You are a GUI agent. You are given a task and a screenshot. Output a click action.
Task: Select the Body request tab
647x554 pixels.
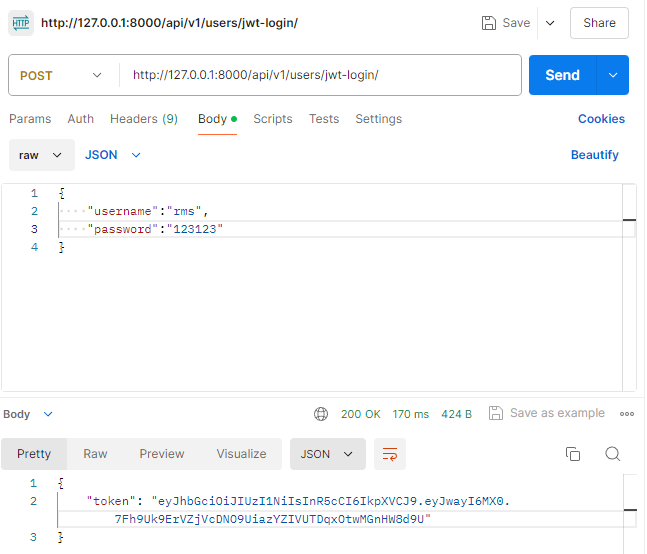pyautogui.click(x=217, y=119)
